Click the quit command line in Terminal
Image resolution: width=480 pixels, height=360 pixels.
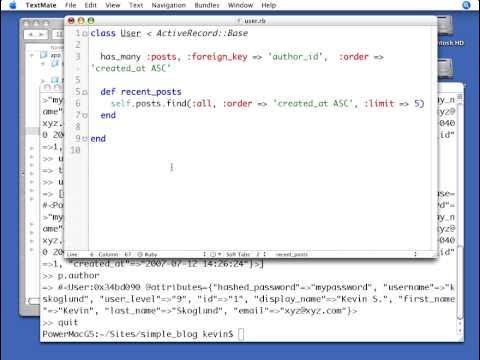pyautogui.click(x=60, y=322)
